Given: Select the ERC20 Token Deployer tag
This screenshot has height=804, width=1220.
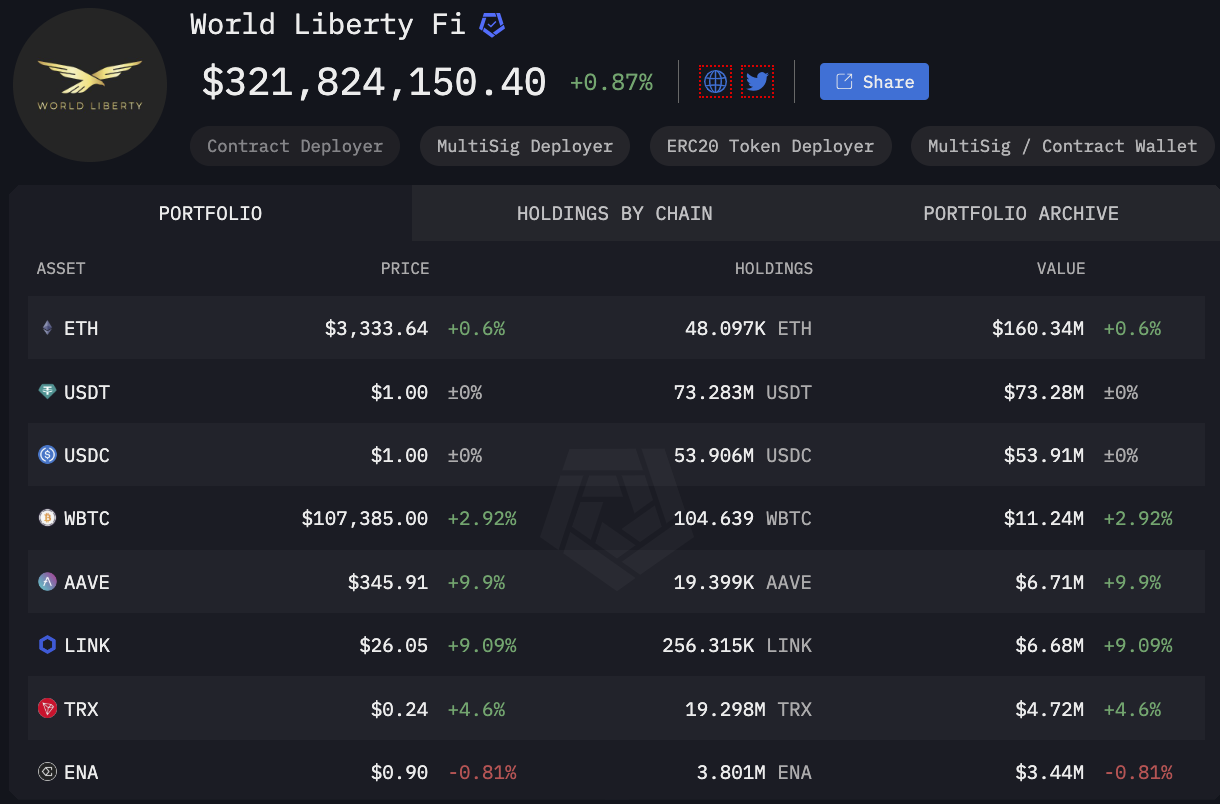Looking at the screenshot, I should [770, 146].
